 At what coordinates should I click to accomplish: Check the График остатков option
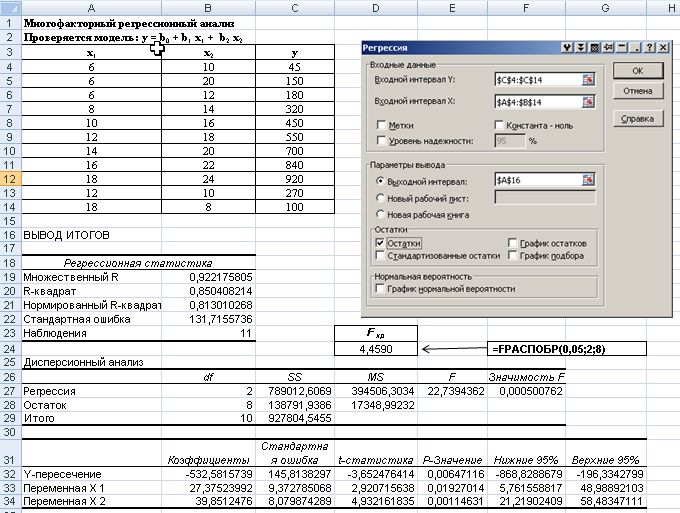coord(513,243)
